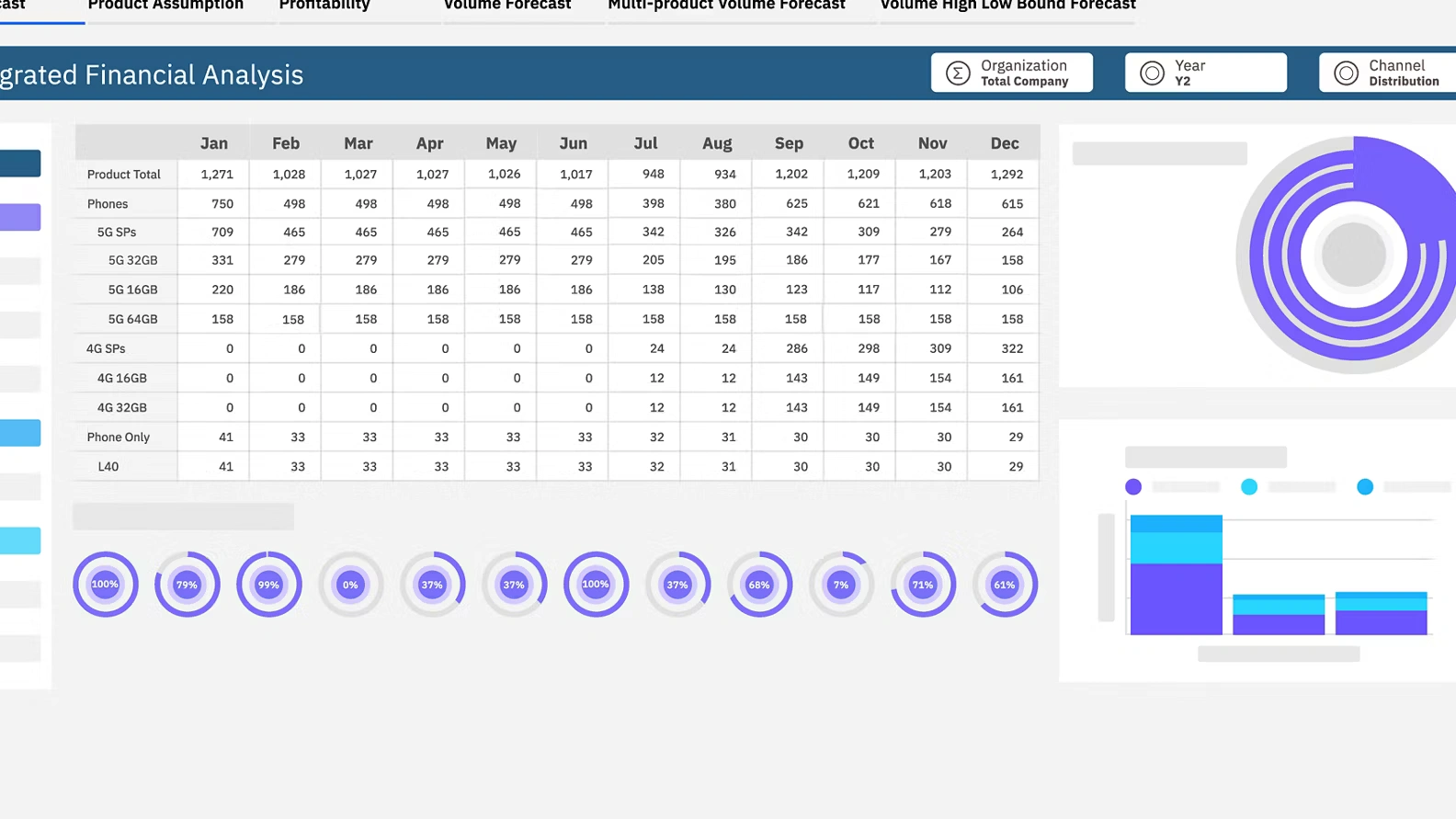
Task: Click the 79% progress ring
Action: pyautogui.click(x=187, y=585)
